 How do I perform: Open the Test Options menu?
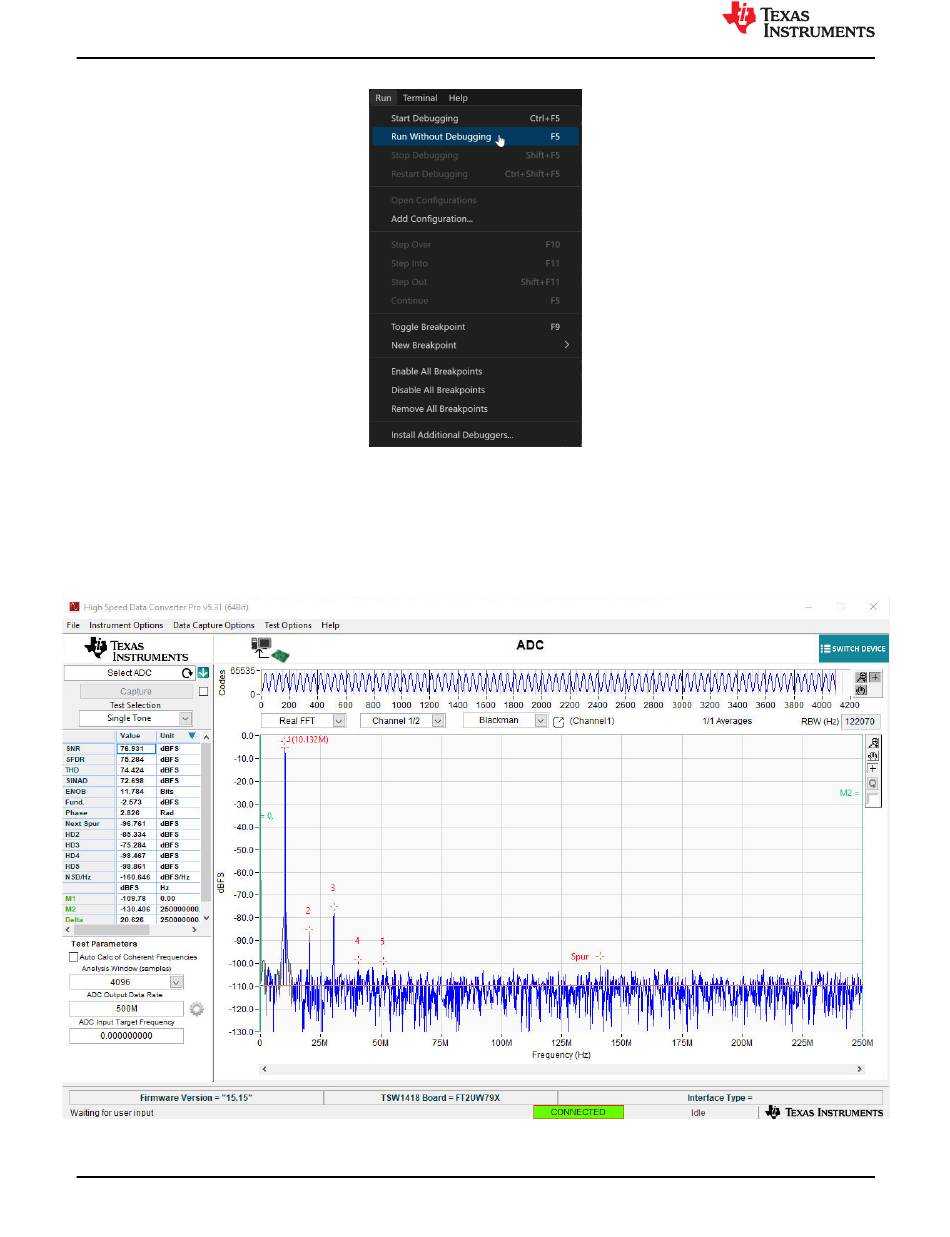[x=288, y=625]
